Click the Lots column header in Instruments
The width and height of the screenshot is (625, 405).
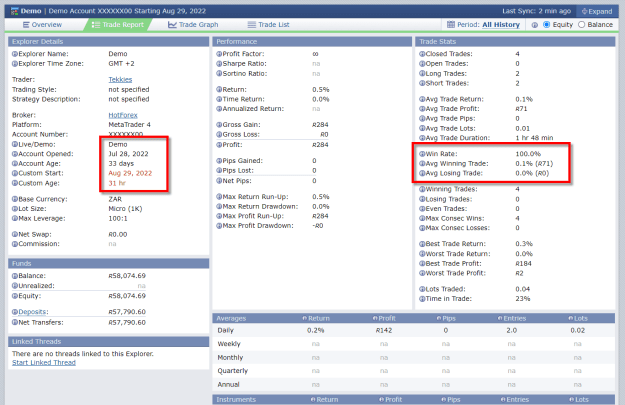(578, 399)
